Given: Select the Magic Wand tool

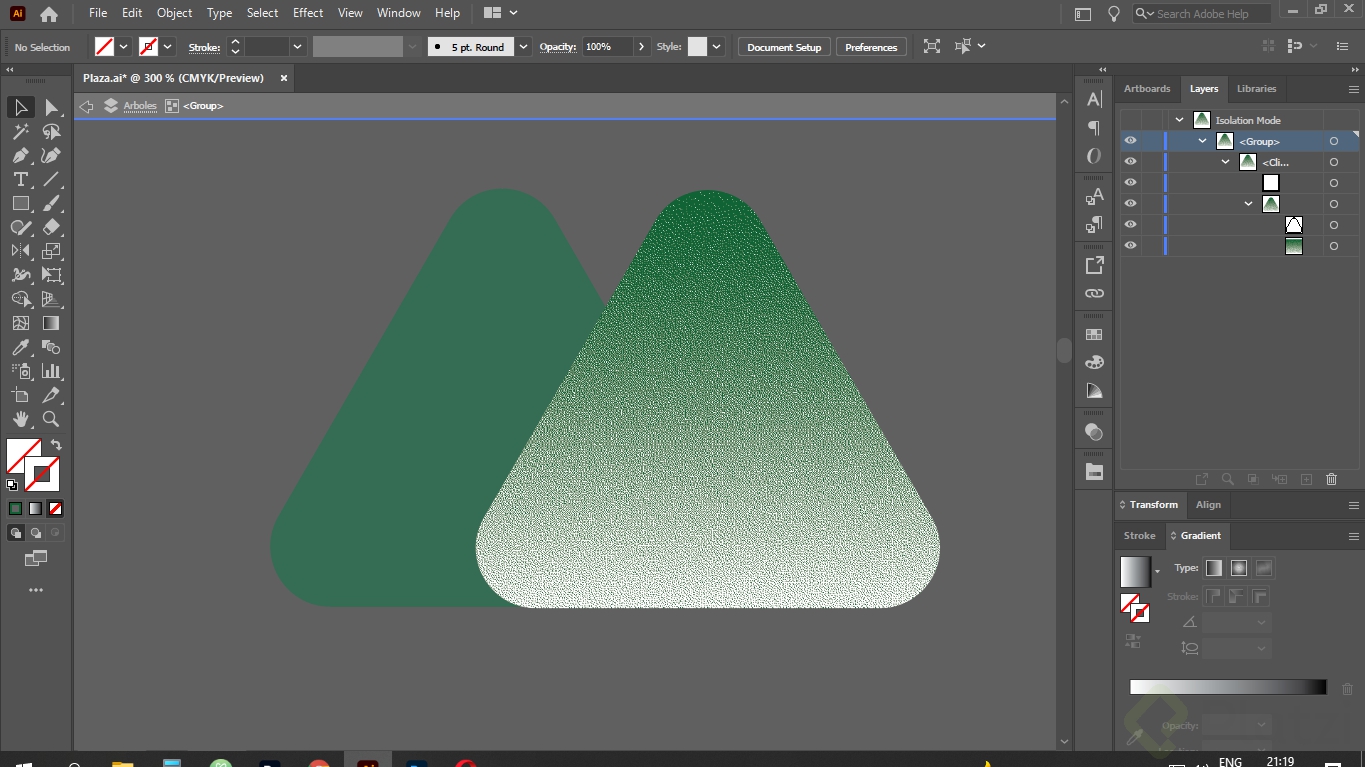Looking at the screenshot, I should click(20, 132).
